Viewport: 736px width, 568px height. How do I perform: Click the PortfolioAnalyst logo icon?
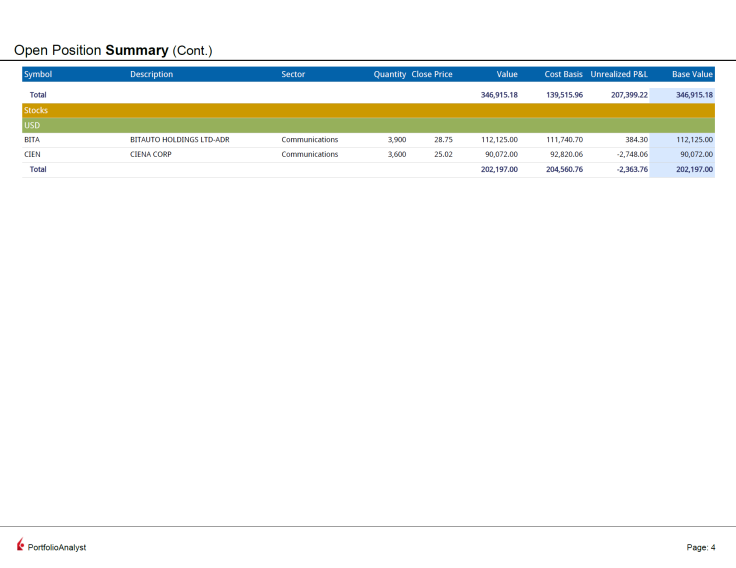coord(20,545)
